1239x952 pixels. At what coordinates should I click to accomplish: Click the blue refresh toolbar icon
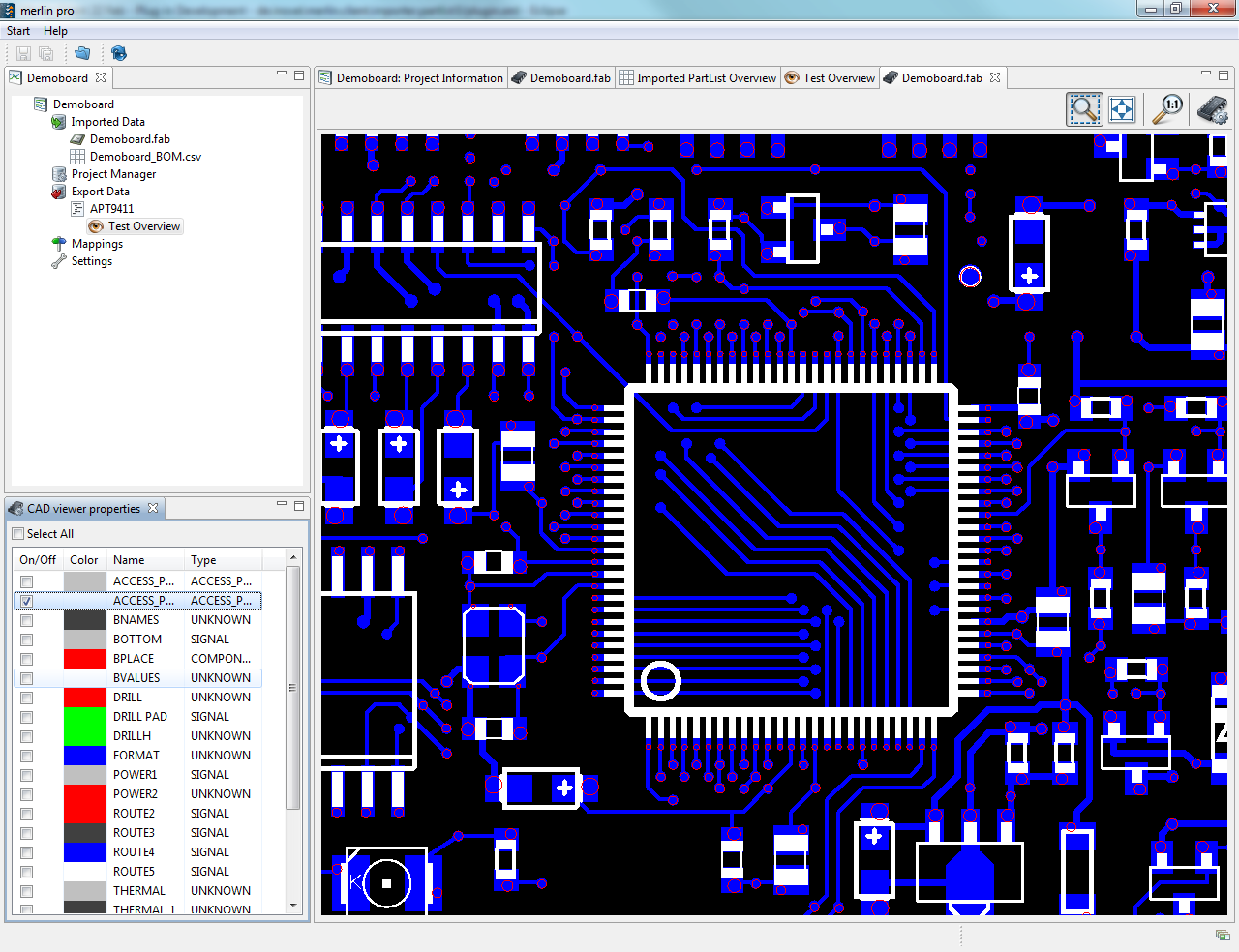[x=118, y=53]
